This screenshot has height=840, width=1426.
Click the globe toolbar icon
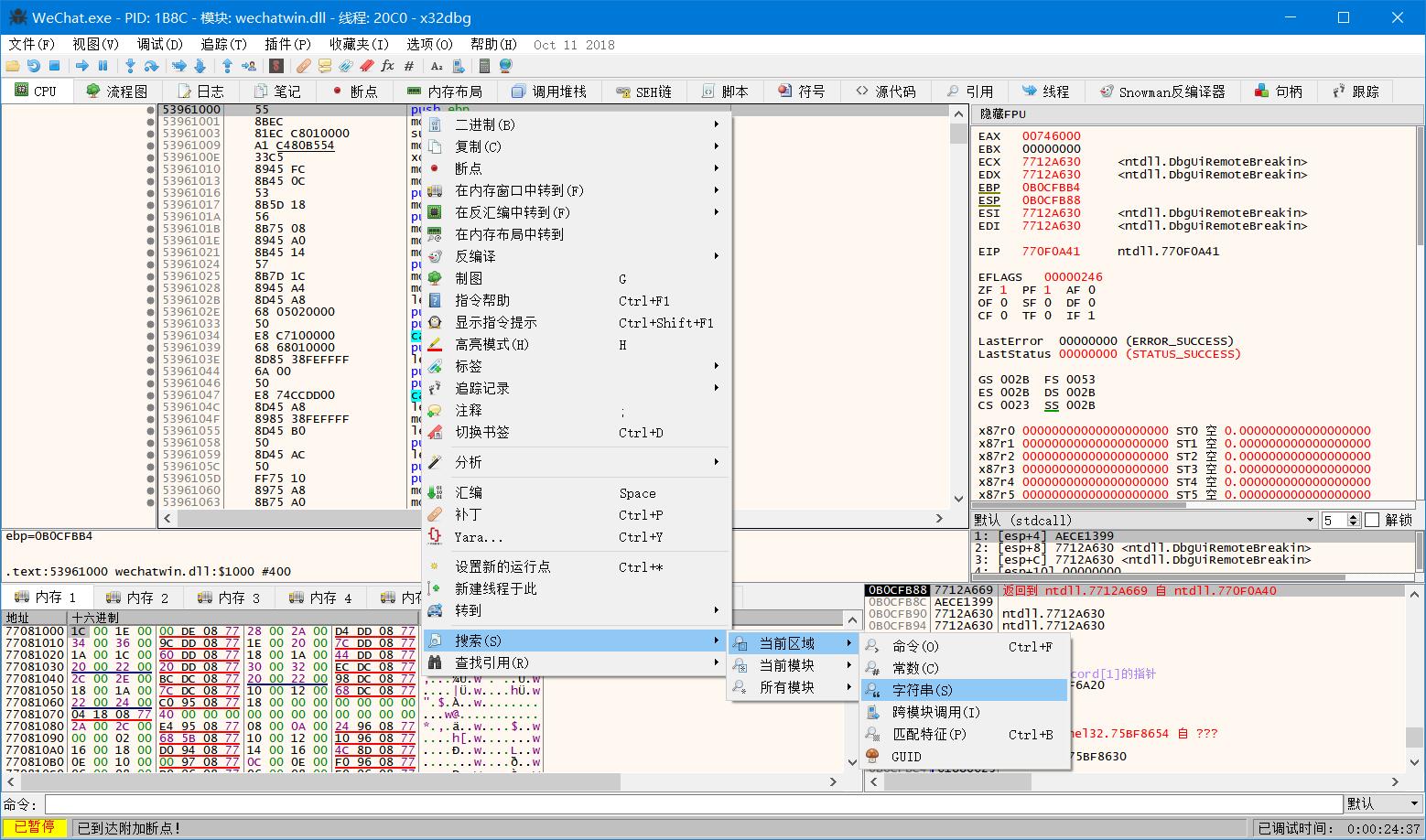505,66
